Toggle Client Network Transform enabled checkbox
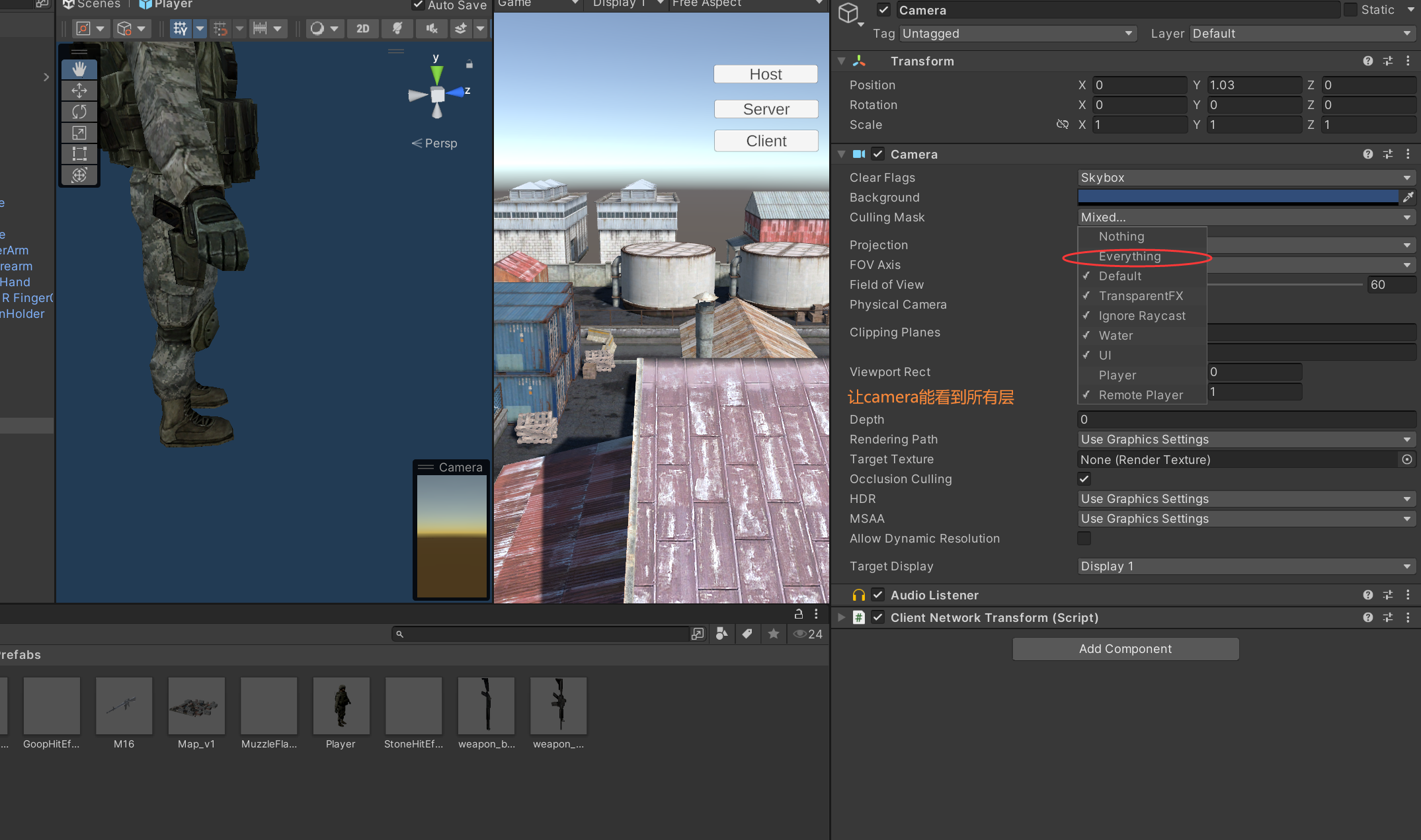Screen dimensions: 1421x840 click(877, 617)
